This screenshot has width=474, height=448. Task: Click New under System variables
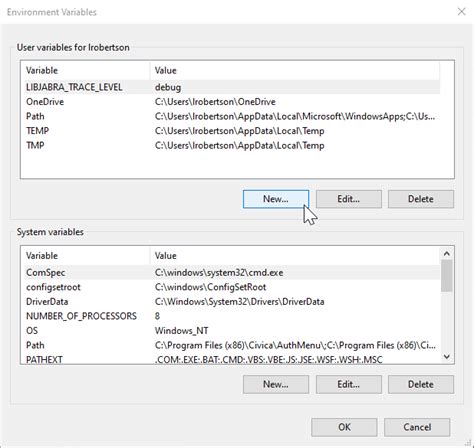276,384
